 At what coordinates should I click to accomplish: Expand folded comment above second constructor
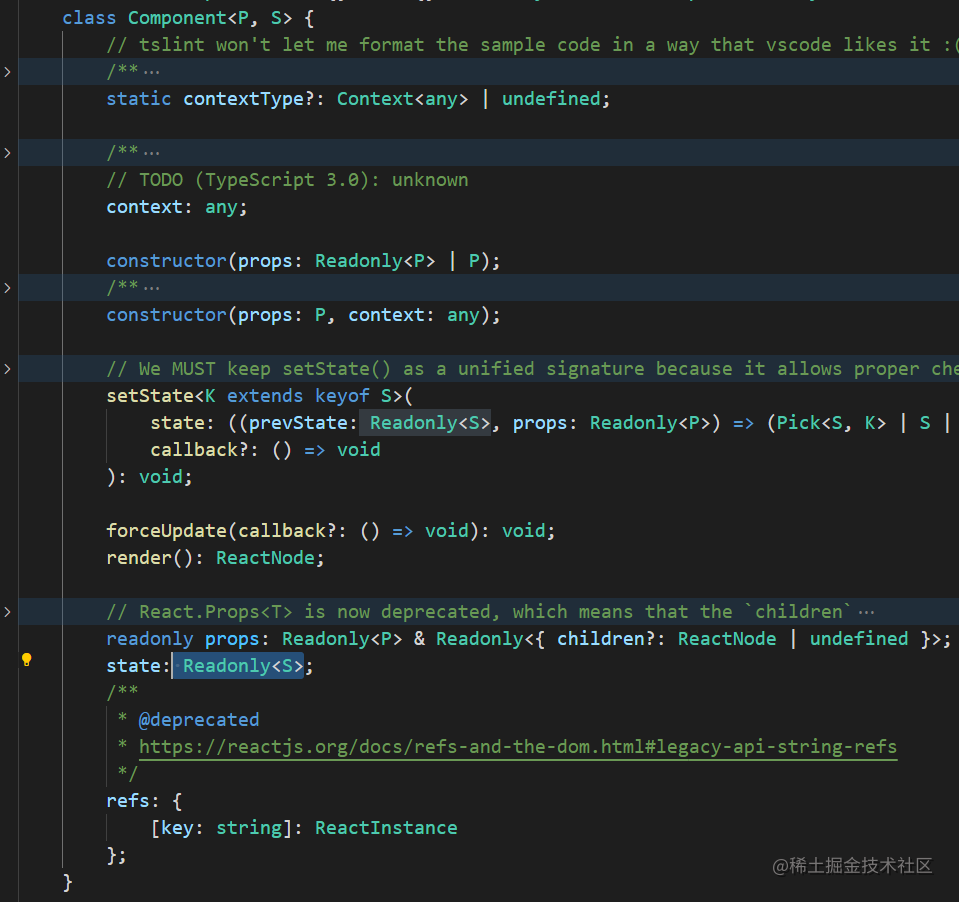7,288
